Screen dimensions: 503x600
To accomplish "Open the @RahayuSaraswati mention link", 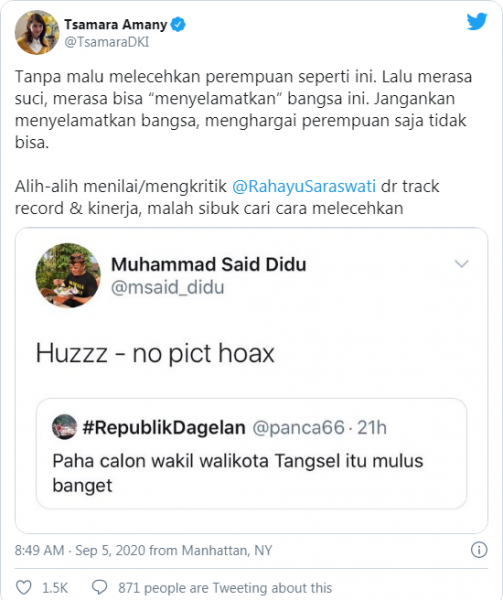I will click(x=304, y=186).
